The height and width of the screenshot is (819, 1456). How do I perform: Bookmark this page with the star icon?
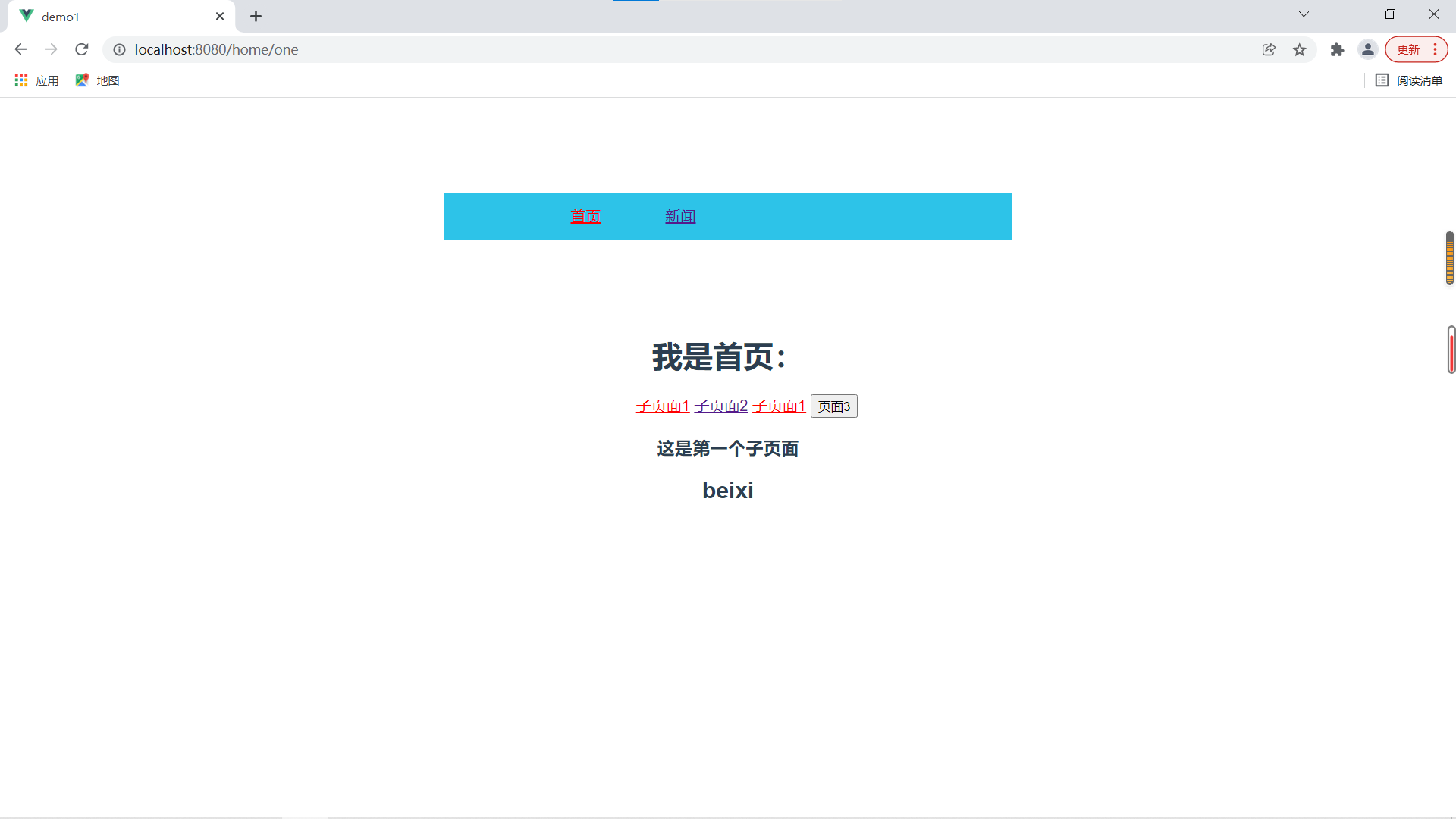coord(1300,49)
